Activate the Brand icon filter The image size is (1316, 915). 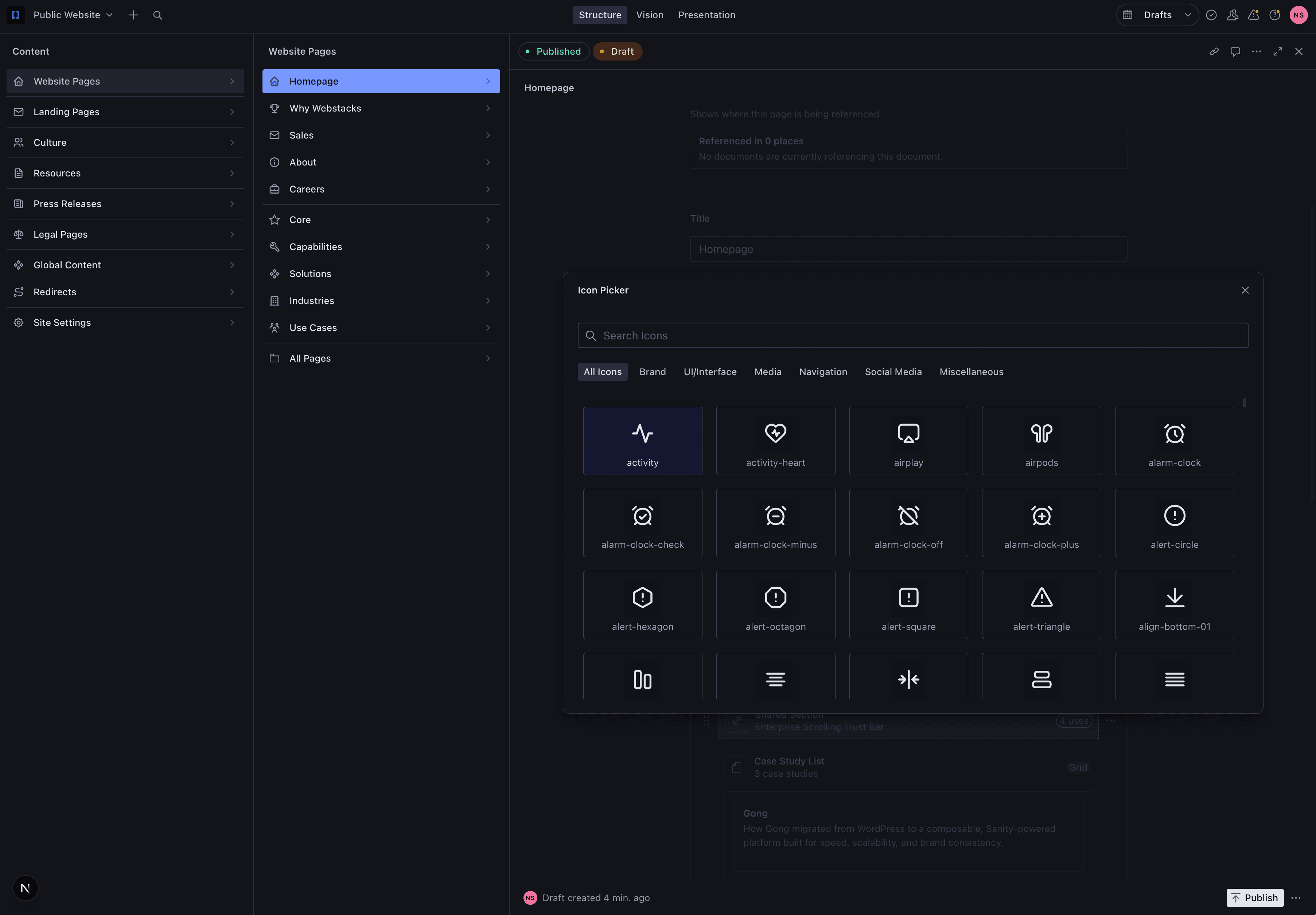[652, 371]
